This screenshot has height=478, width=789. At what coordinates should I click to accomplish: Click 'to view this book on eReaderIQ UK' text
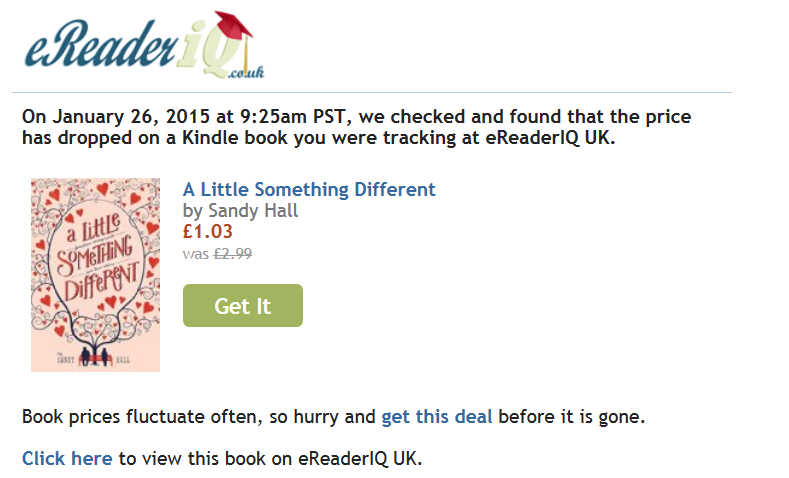tap(270, 459)
